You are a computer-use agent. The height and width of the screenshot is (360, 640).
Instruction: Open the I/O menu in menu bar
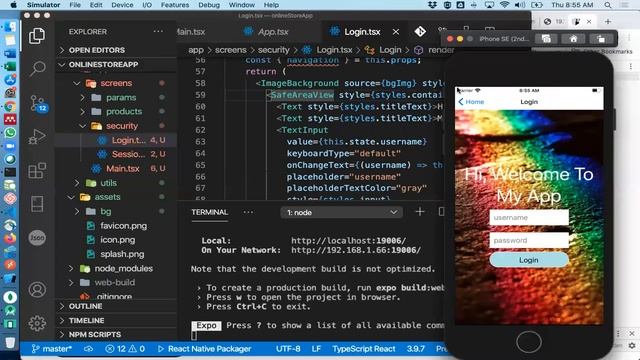(x=147, y=5)
